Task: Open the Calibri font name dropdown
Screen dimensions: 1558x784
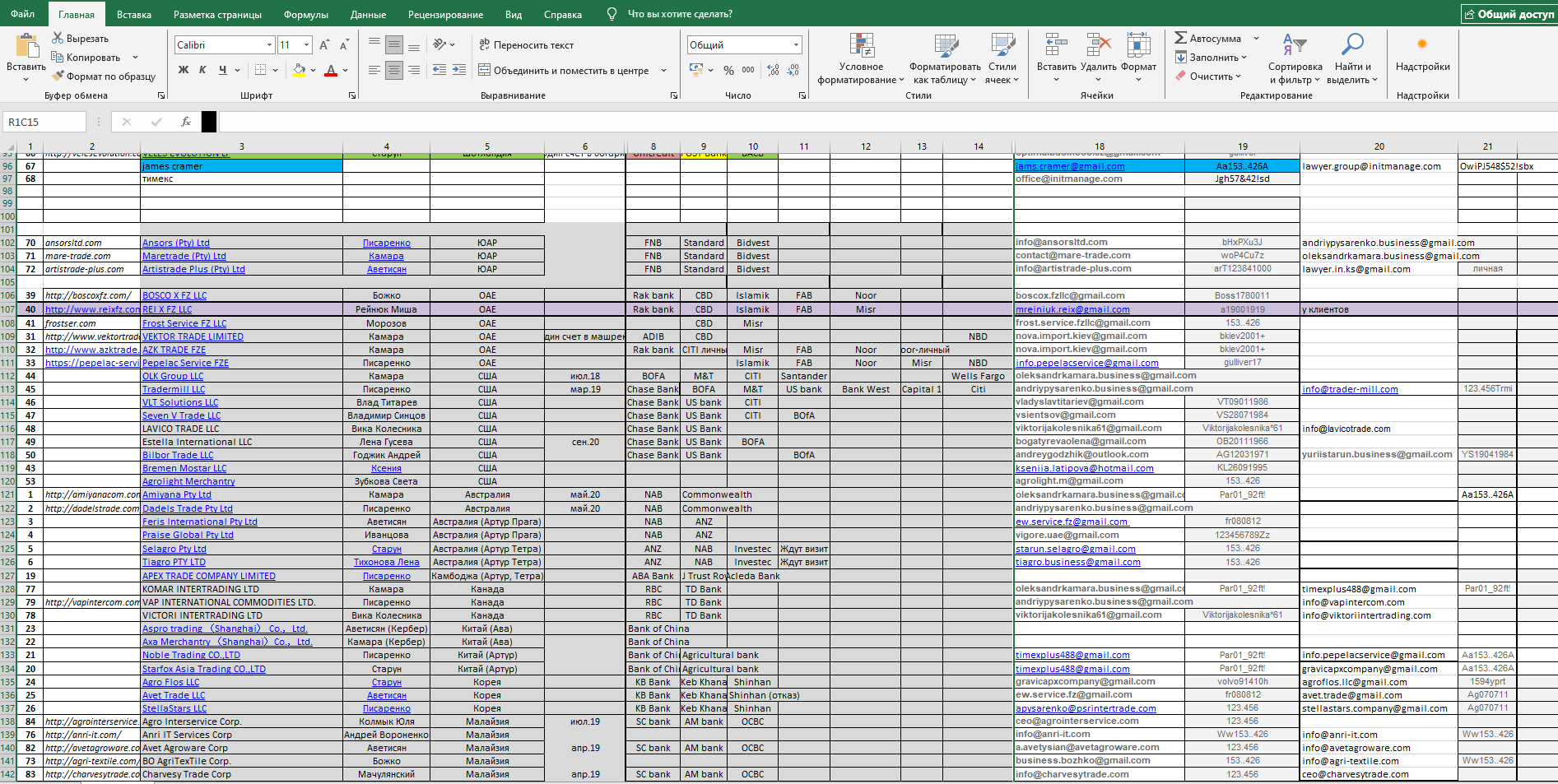Action: (x=269, y=44)
